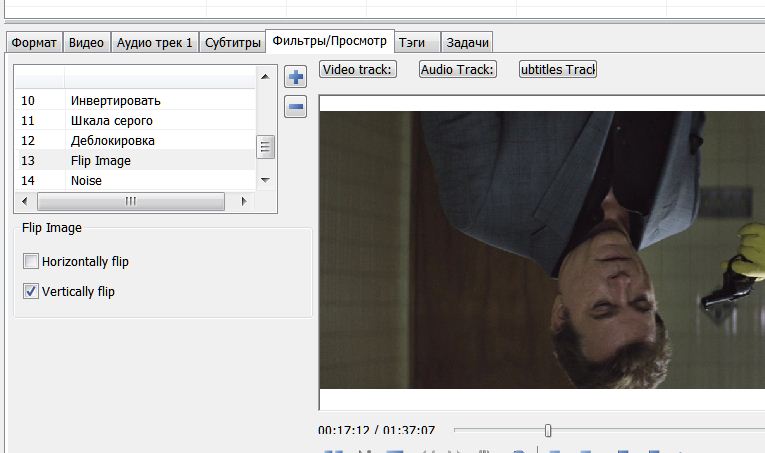Viewport: 765px width, 453px height.
Task: Click the video seek slider handle
Action: 547,430
